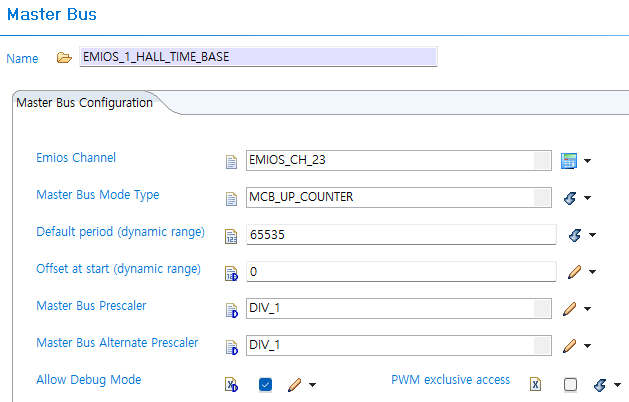Click the document icon beside Master Bus Alternate Prescaler

coord(231,347)
